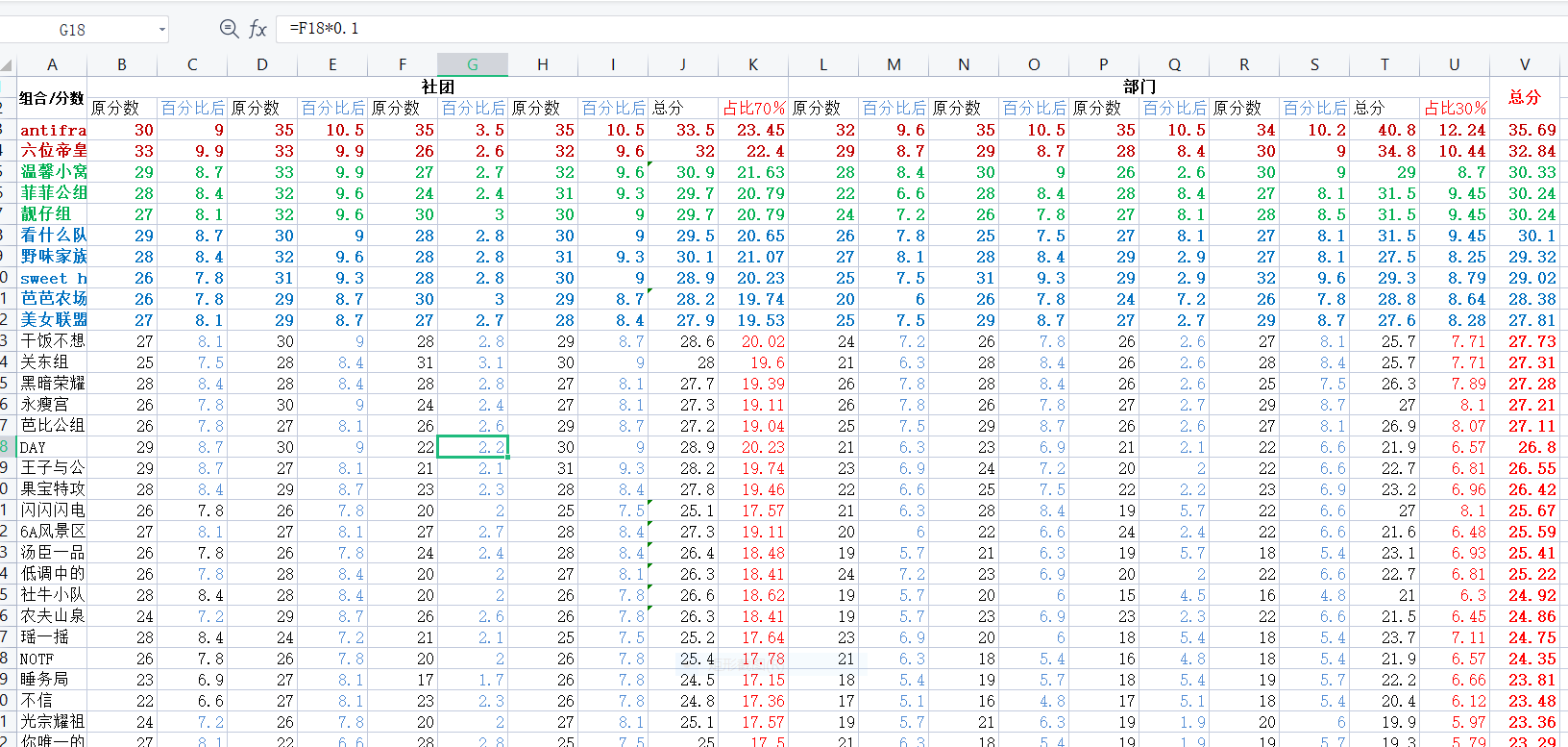Screen dimensions: 1568x747
Task: Select the 6A风景区 team name cell
Action: click(52, 532)
